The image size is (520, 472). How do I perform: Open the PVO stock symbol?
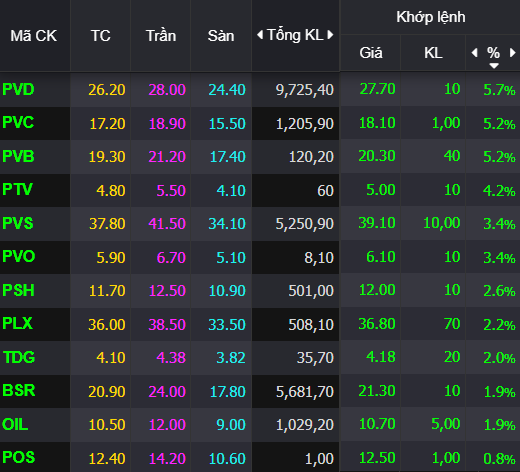19,256
